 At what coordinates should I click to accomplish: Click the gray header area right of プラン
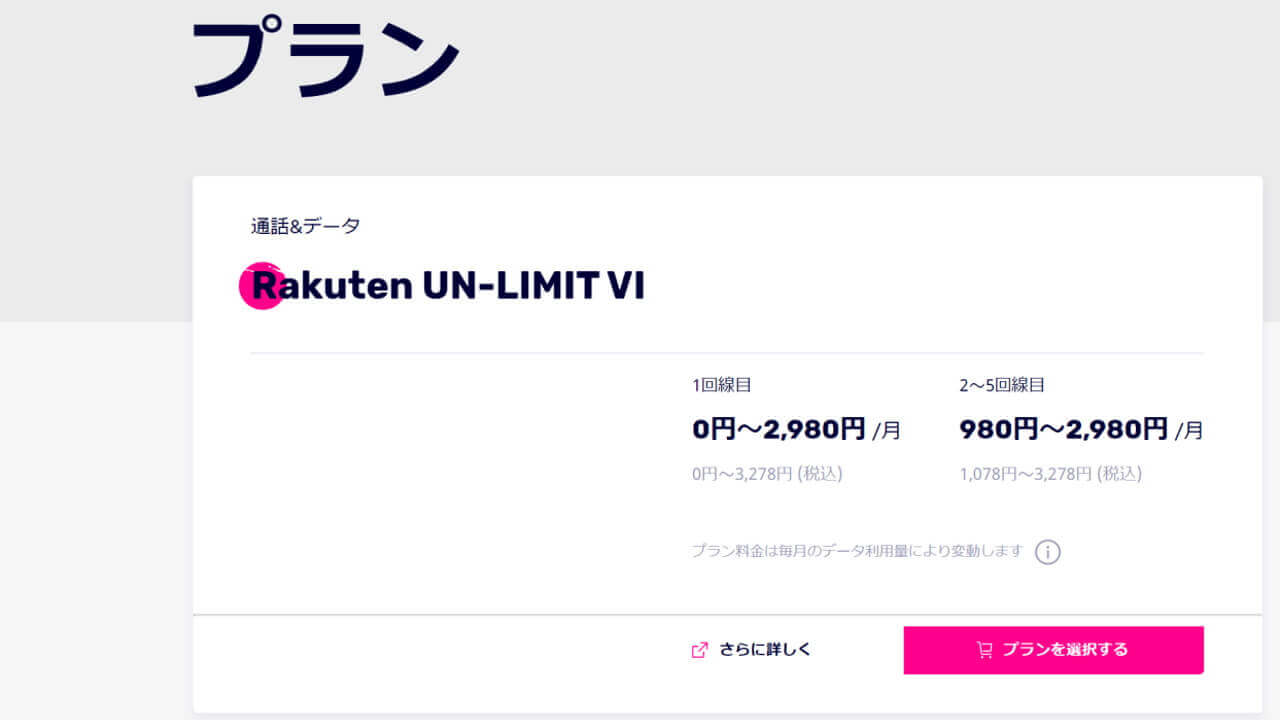(x=850, y=80)
